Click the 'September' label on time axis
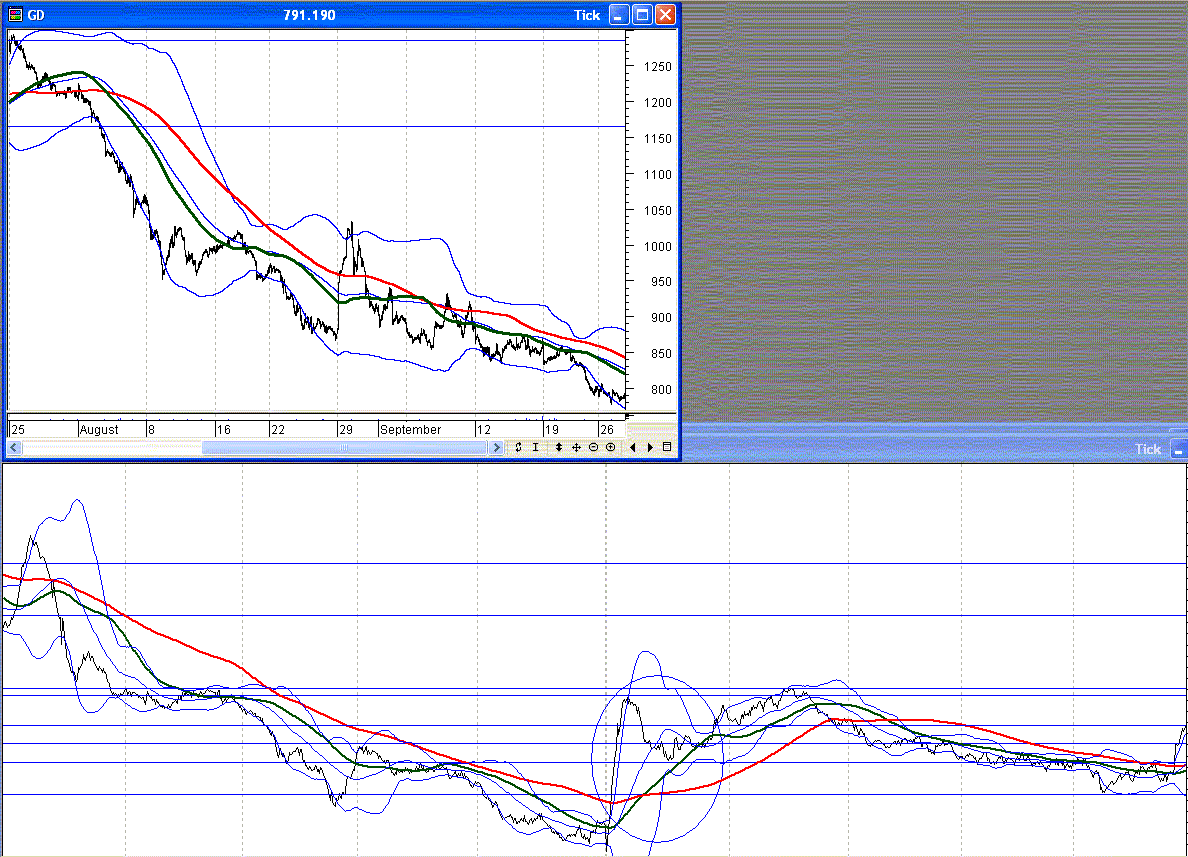 (x=410, y=430)
